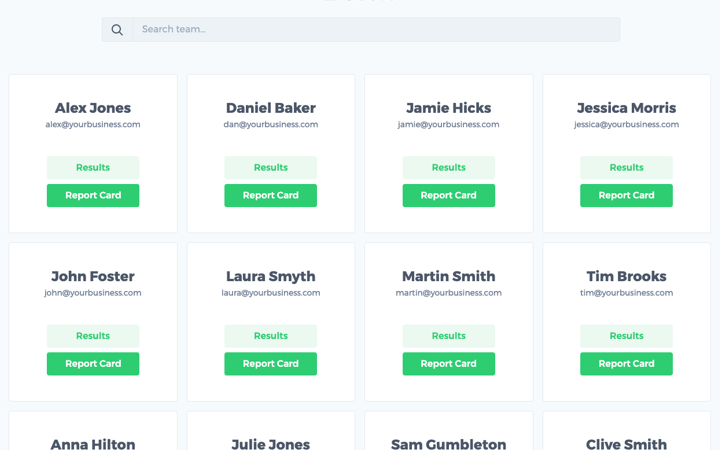View Martin Smith's Report Card
The width and height of the screenshot is (720, 450).
coord(449,364)
